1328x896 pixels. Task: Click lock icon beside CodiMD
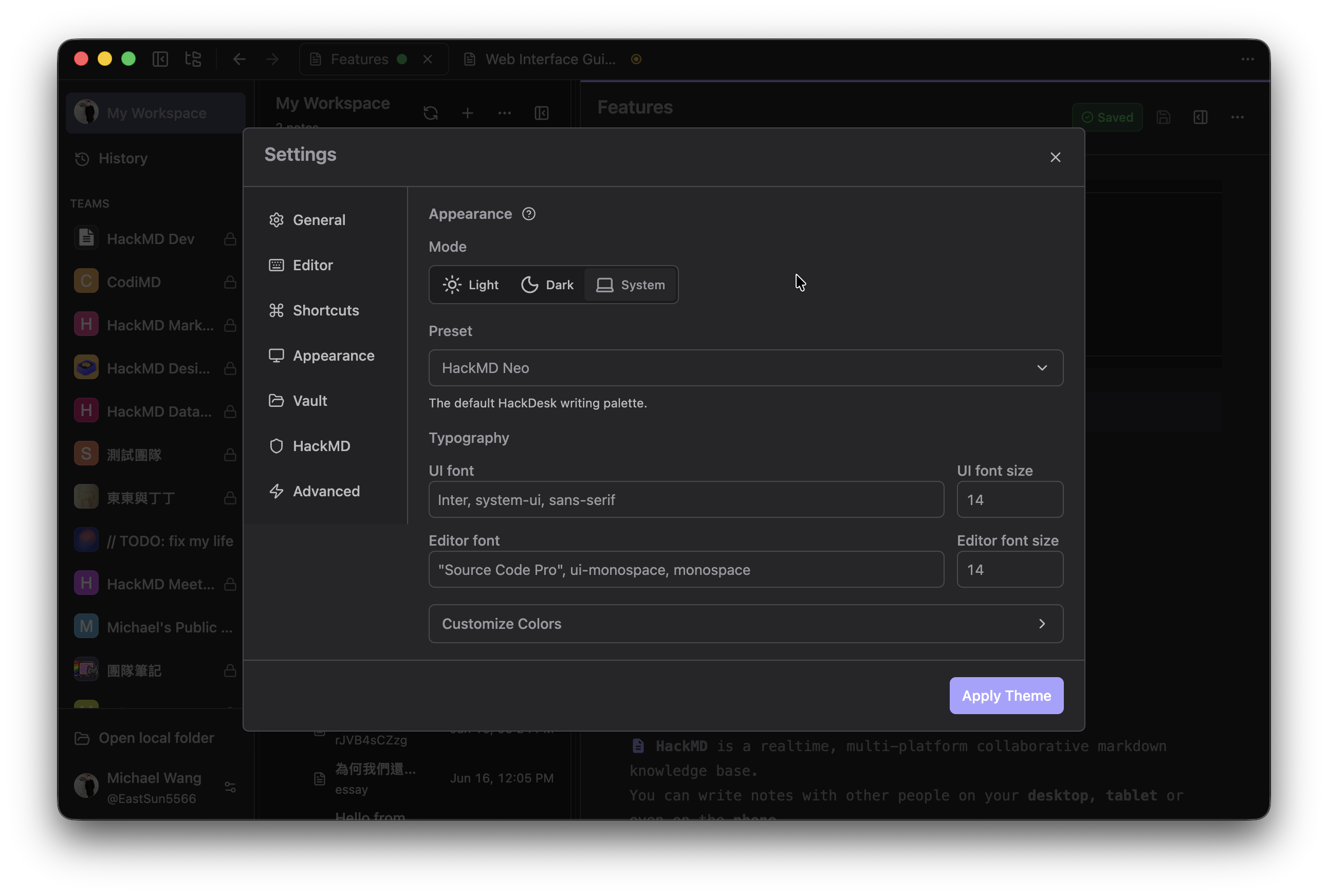pos(230,282)
